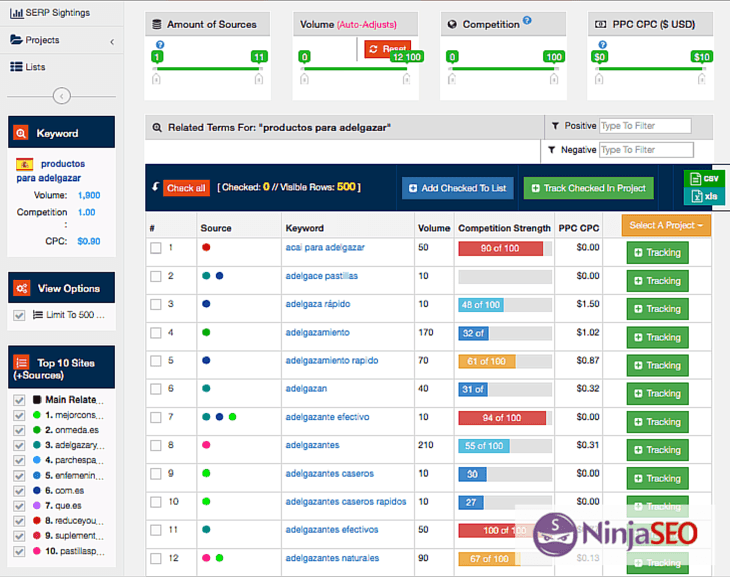
Task: Click the check-all arrow icon
Action: point(155,187)
